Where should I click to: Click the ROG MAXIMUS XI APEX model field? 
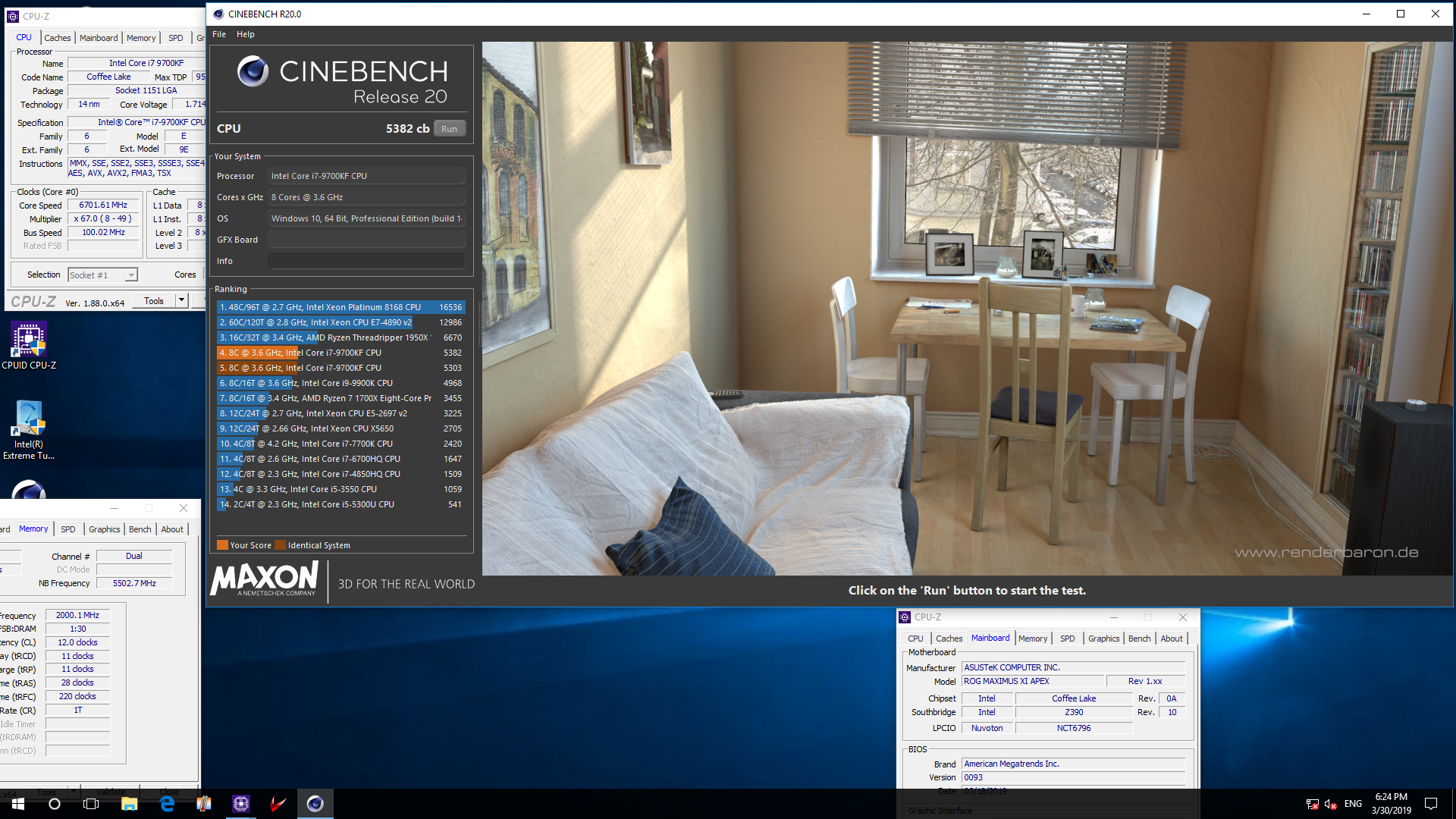click(1033, 681)
